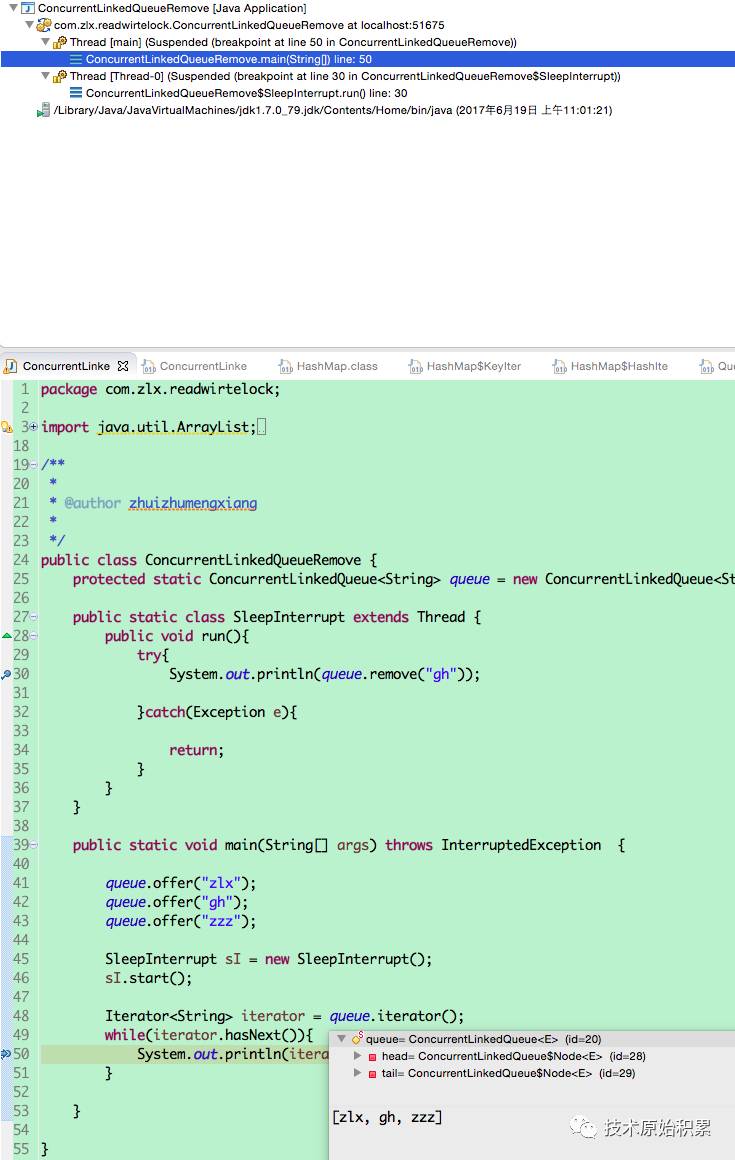Collapse the SleepInterrupt class fold at line 27

tap(33, 616)
